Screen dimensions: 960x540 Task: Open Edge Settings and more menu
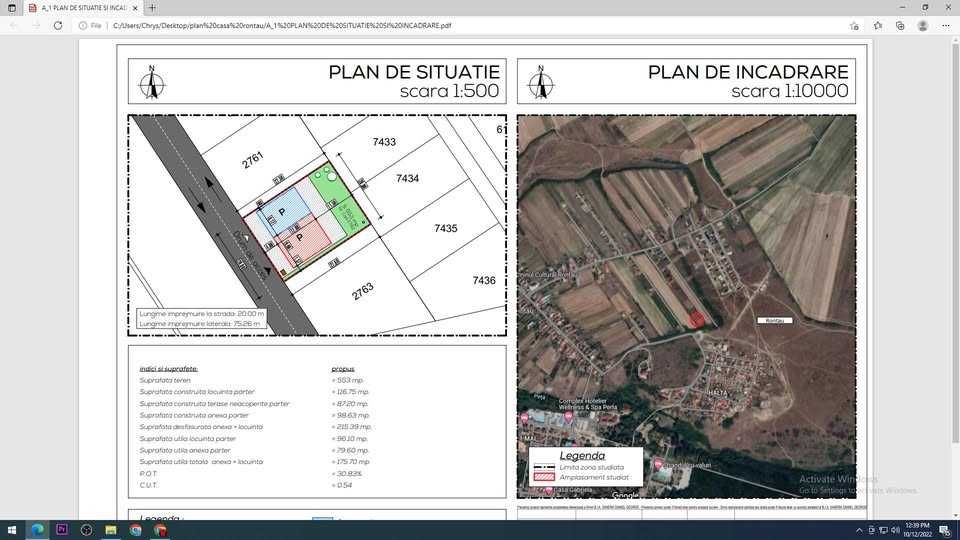pyautogui.click(x=946, y=26)
